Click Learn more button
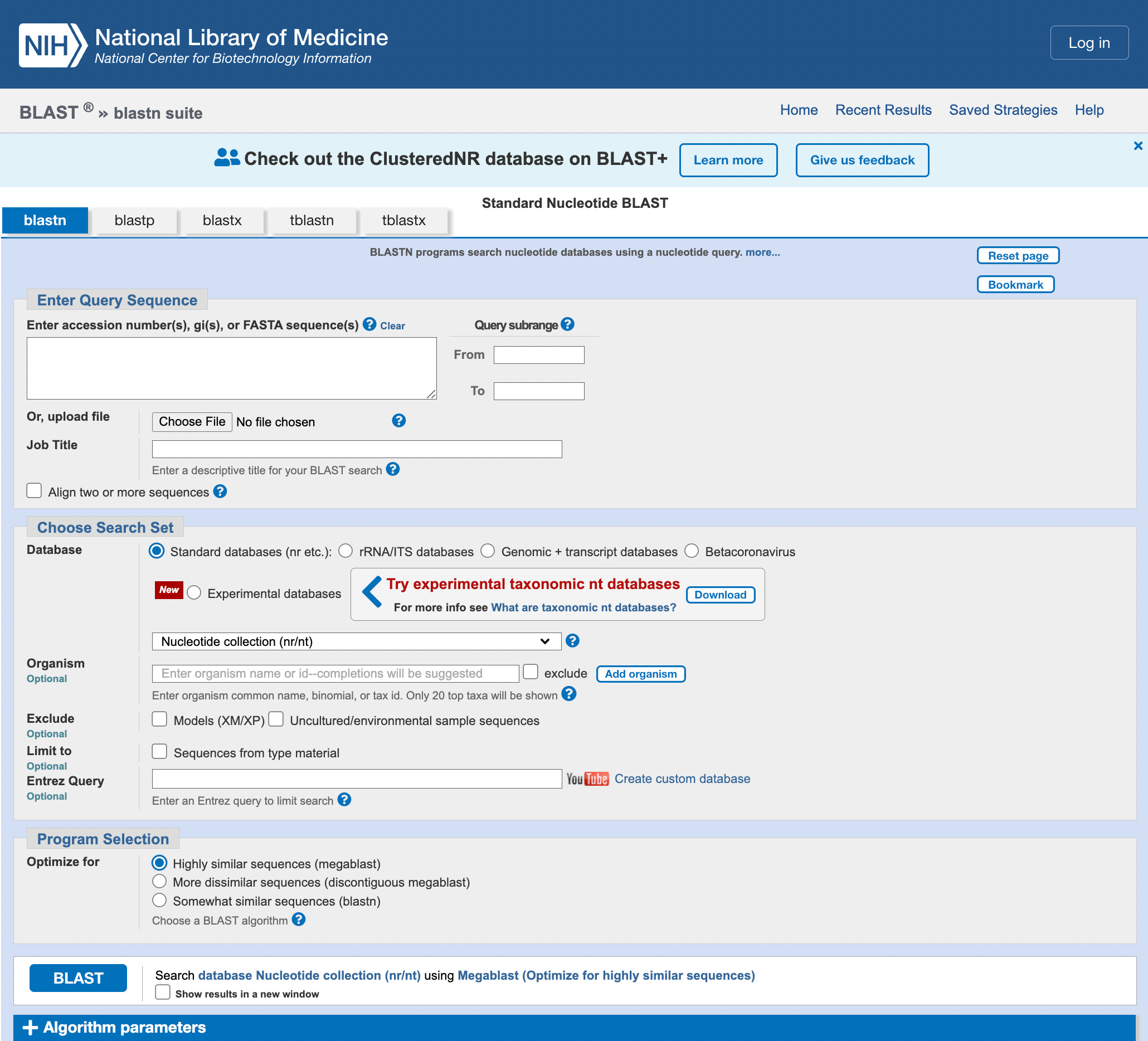The height and width of the screenshot is (1041, 1148). 728,160
